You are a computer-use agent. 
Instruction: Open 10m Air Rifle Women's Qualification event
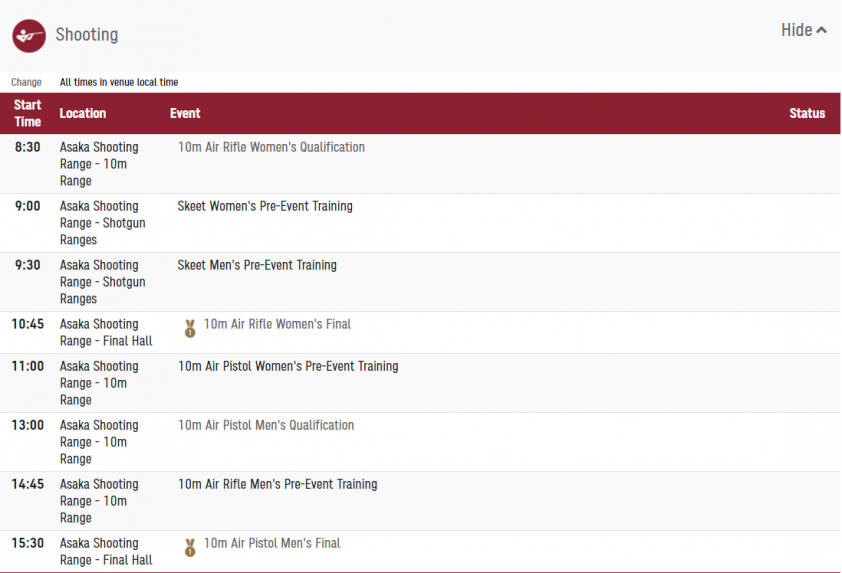[271, 147]
